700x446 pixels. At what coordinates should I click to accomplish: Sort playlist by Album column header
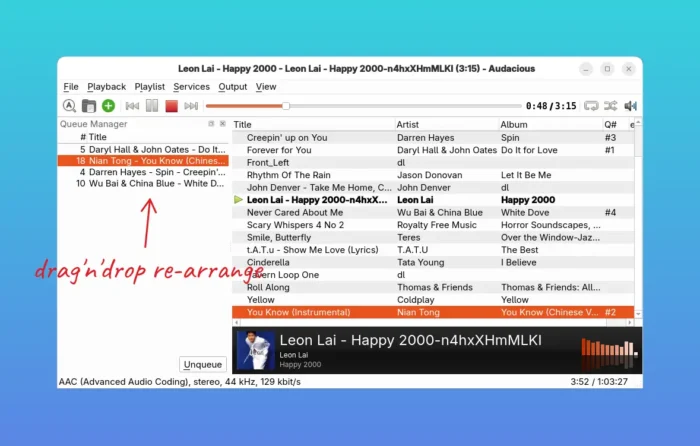514,124
